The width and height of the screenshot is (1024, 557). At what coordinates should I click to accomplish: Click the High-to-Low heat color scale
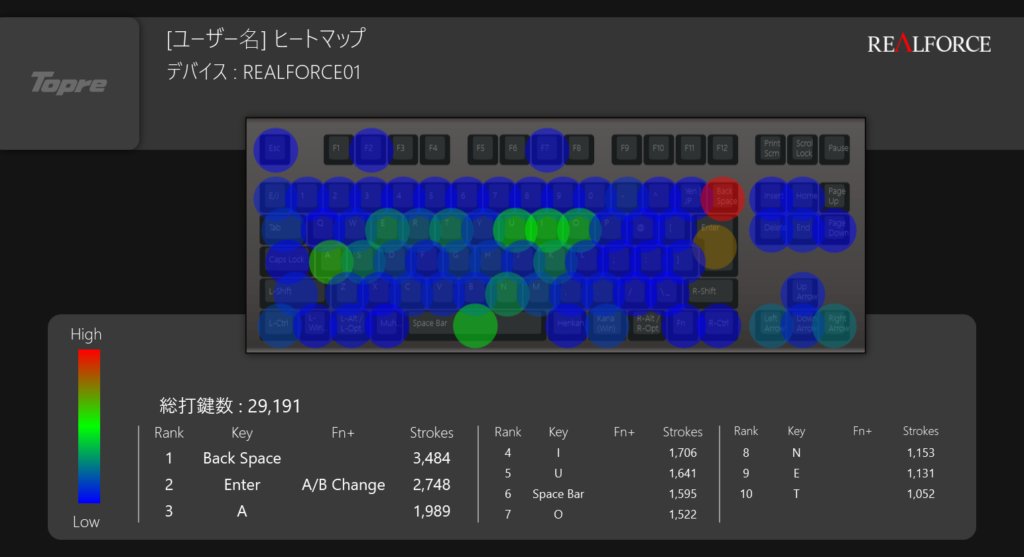tap(89, 426)
